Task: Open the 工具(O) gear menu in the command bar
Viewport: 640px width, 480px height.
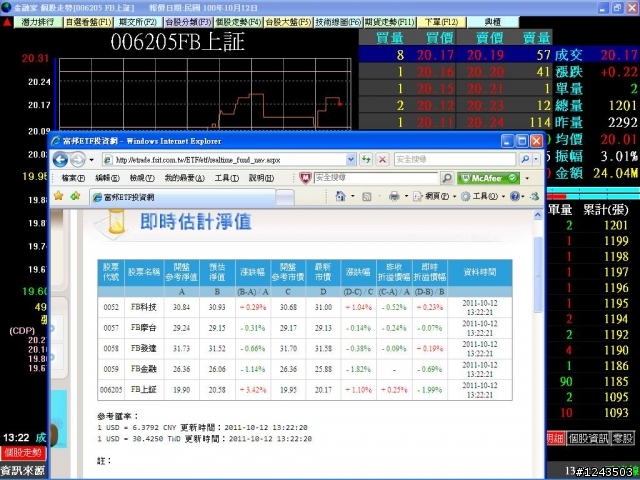Action: pos(482,197)
